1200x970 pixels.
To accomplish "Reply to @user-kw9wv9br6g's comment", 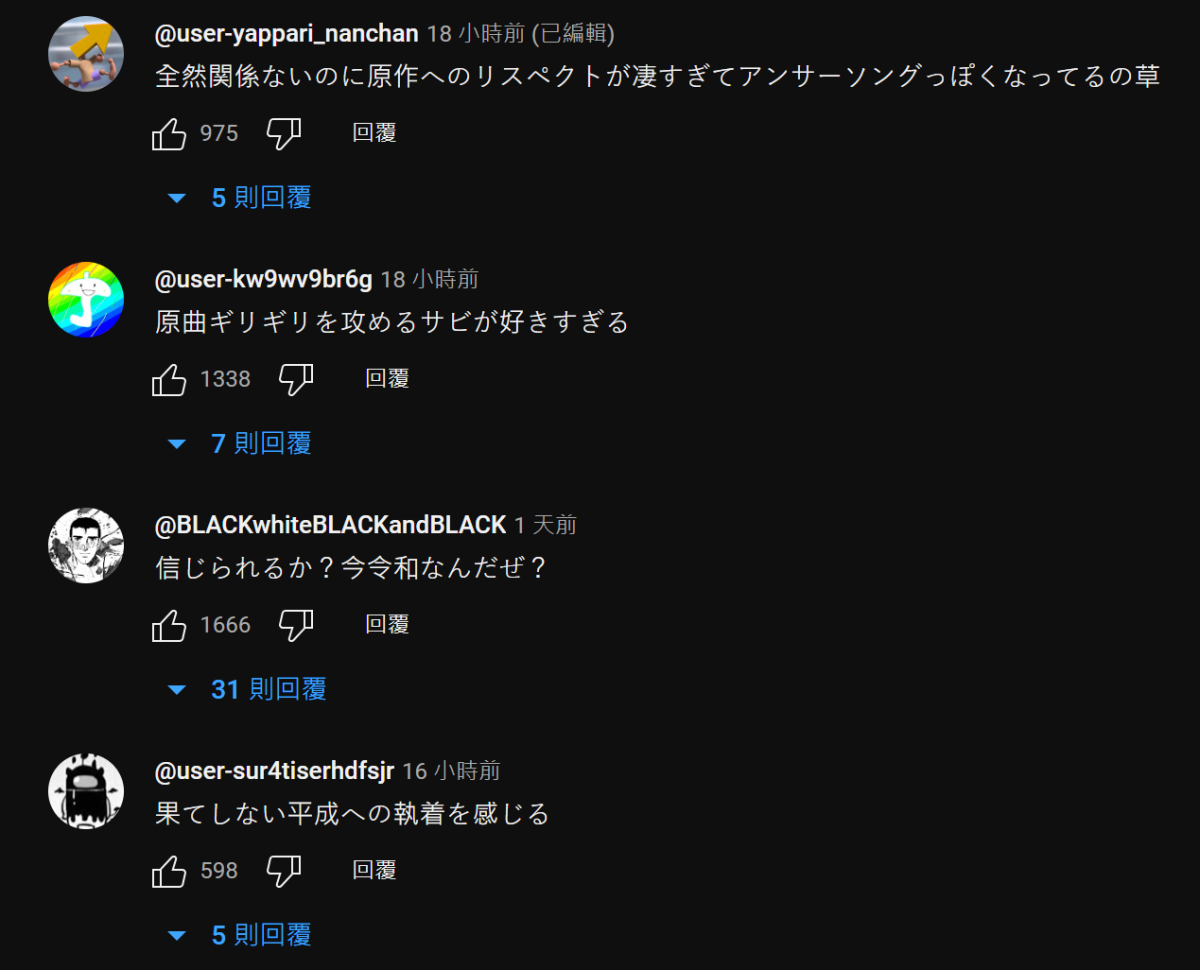I will click(387, 379).
